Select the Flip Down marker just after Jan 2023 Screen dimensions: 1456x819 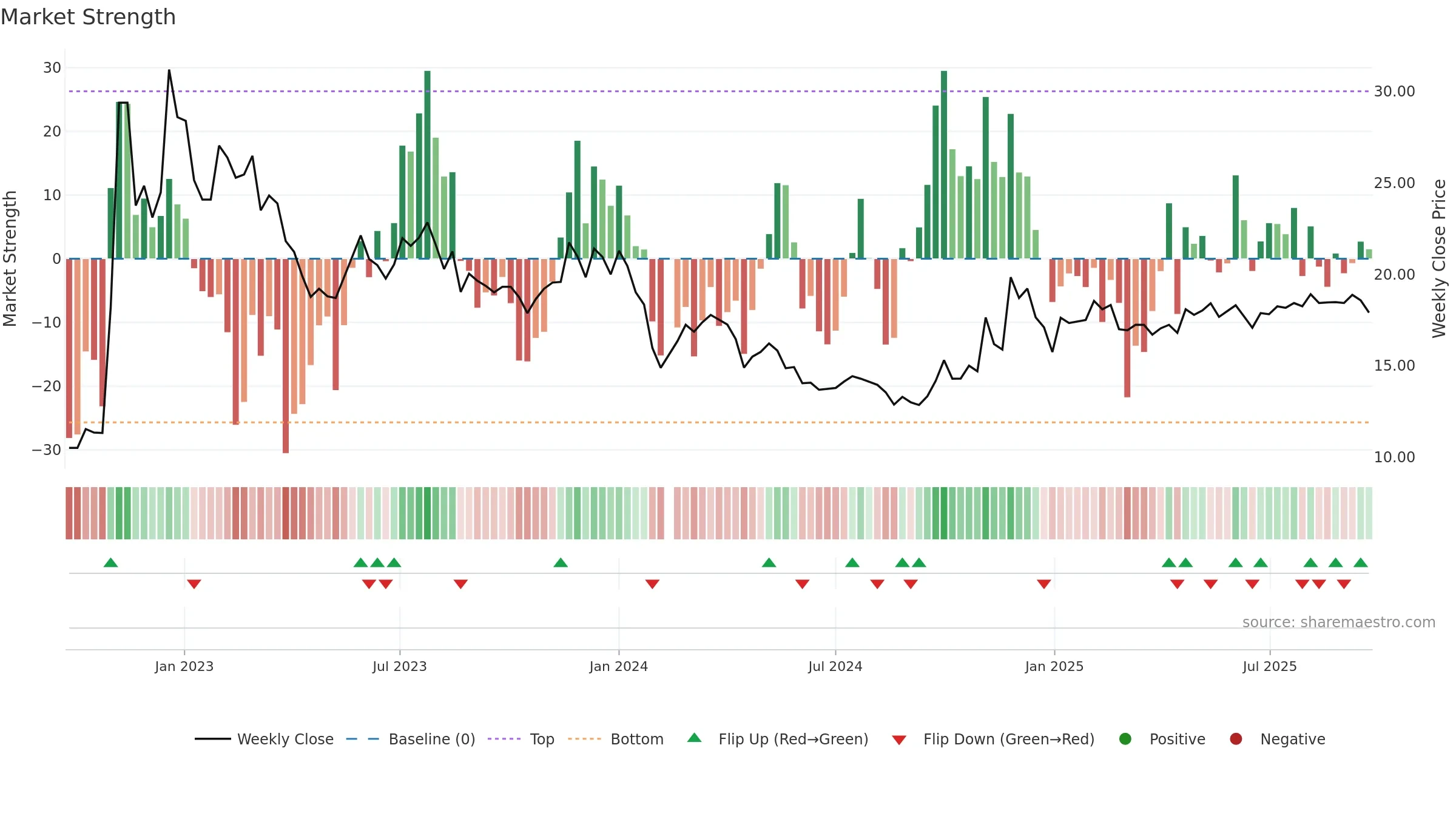coord(194,584)
